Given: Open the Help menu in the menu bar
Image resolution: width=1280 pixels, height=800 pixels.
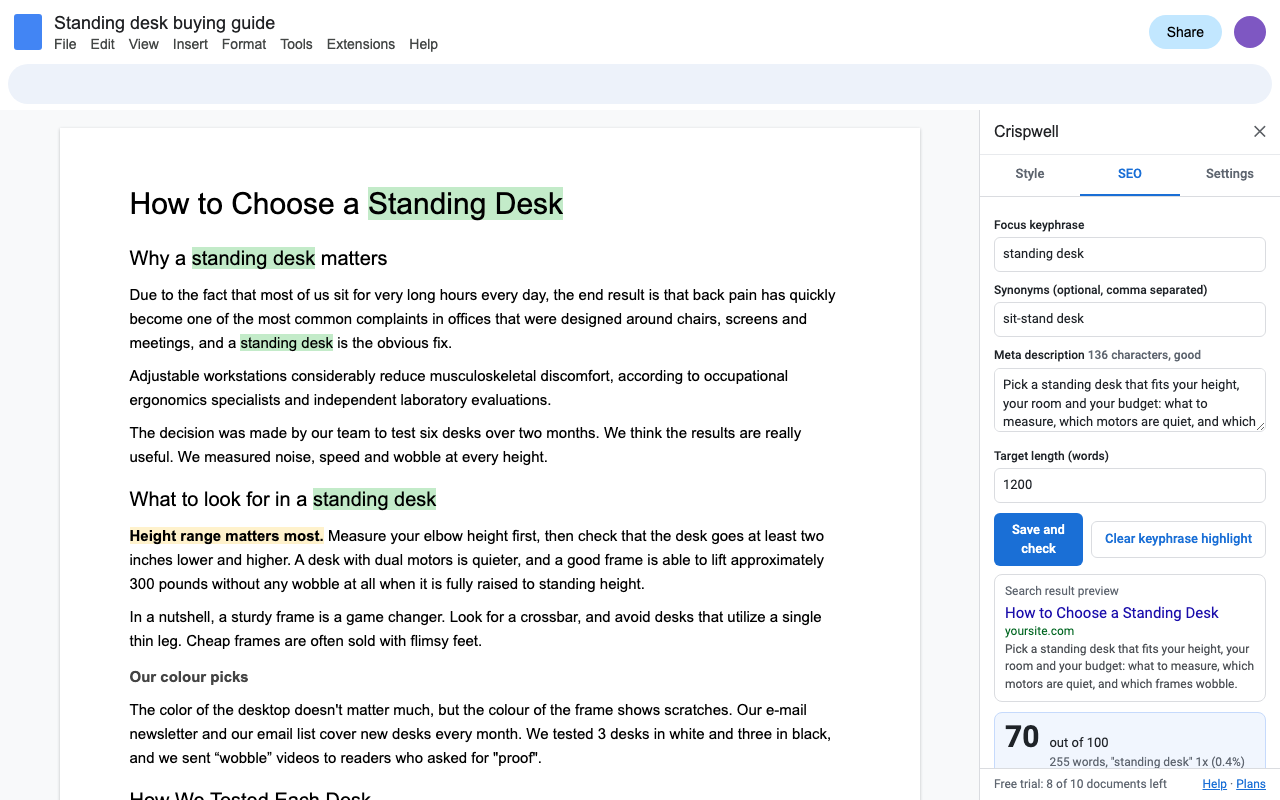Looking at the screenshot, I should [423, 44].
